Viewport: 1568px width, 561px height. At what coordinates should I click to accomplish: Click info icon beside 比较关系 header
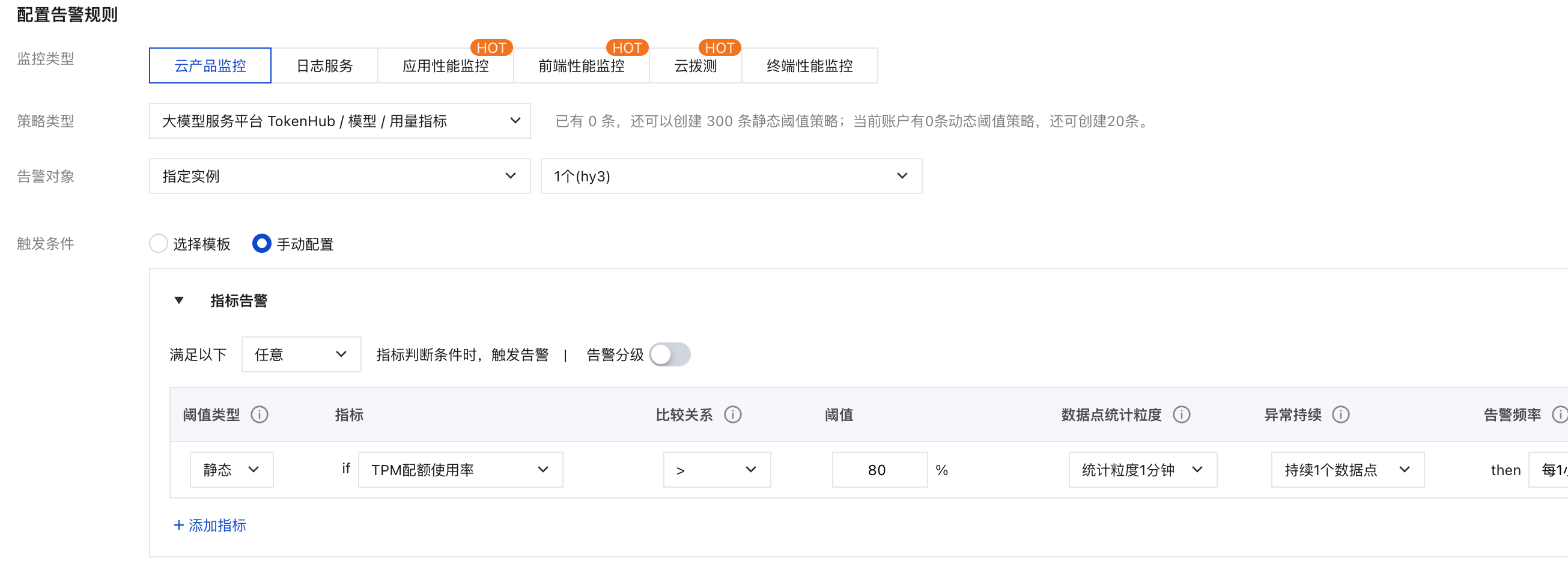(733, 414)
